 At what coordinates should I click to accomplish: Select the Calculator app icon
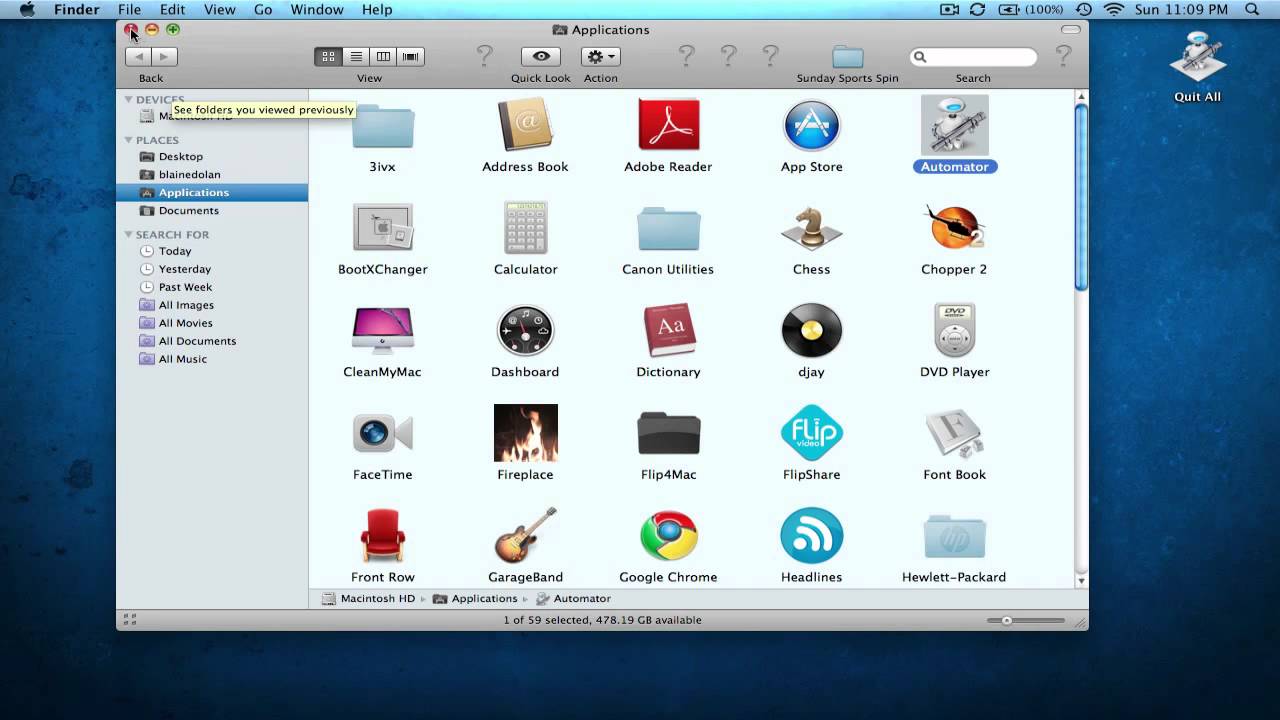click(x=525, y=228)
